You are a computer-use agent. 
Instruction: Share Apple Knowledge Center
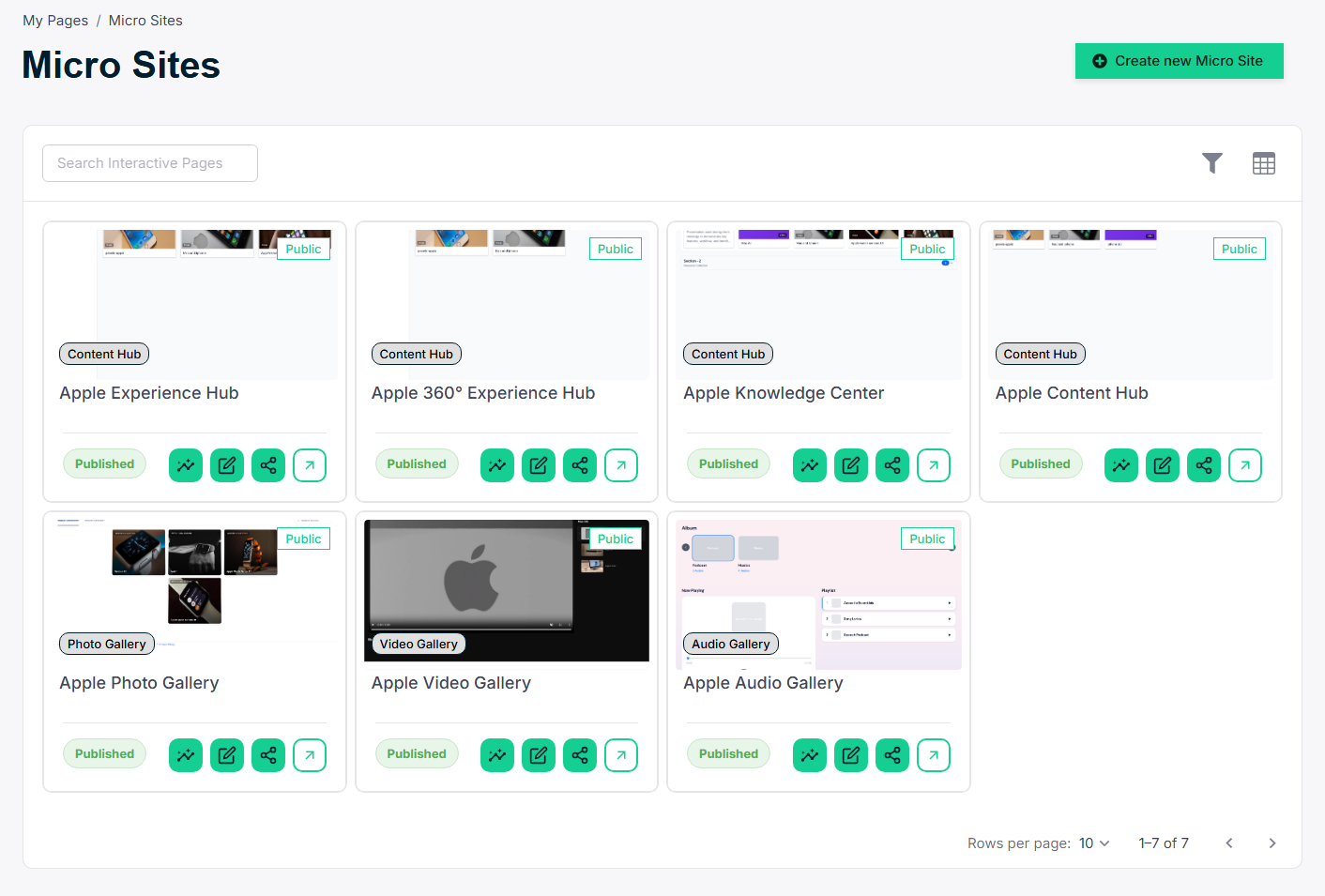[x=892, y=465]
